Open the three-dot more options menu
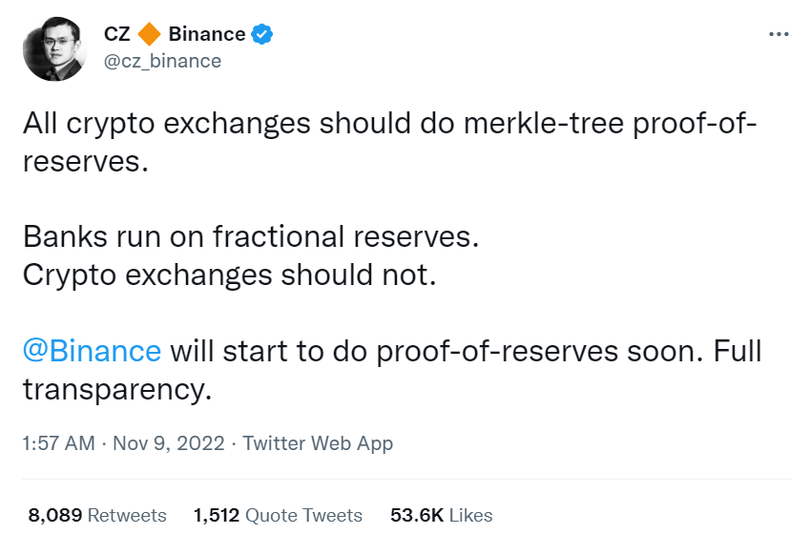The image size is (810, 550). click(x=778, y=34)
